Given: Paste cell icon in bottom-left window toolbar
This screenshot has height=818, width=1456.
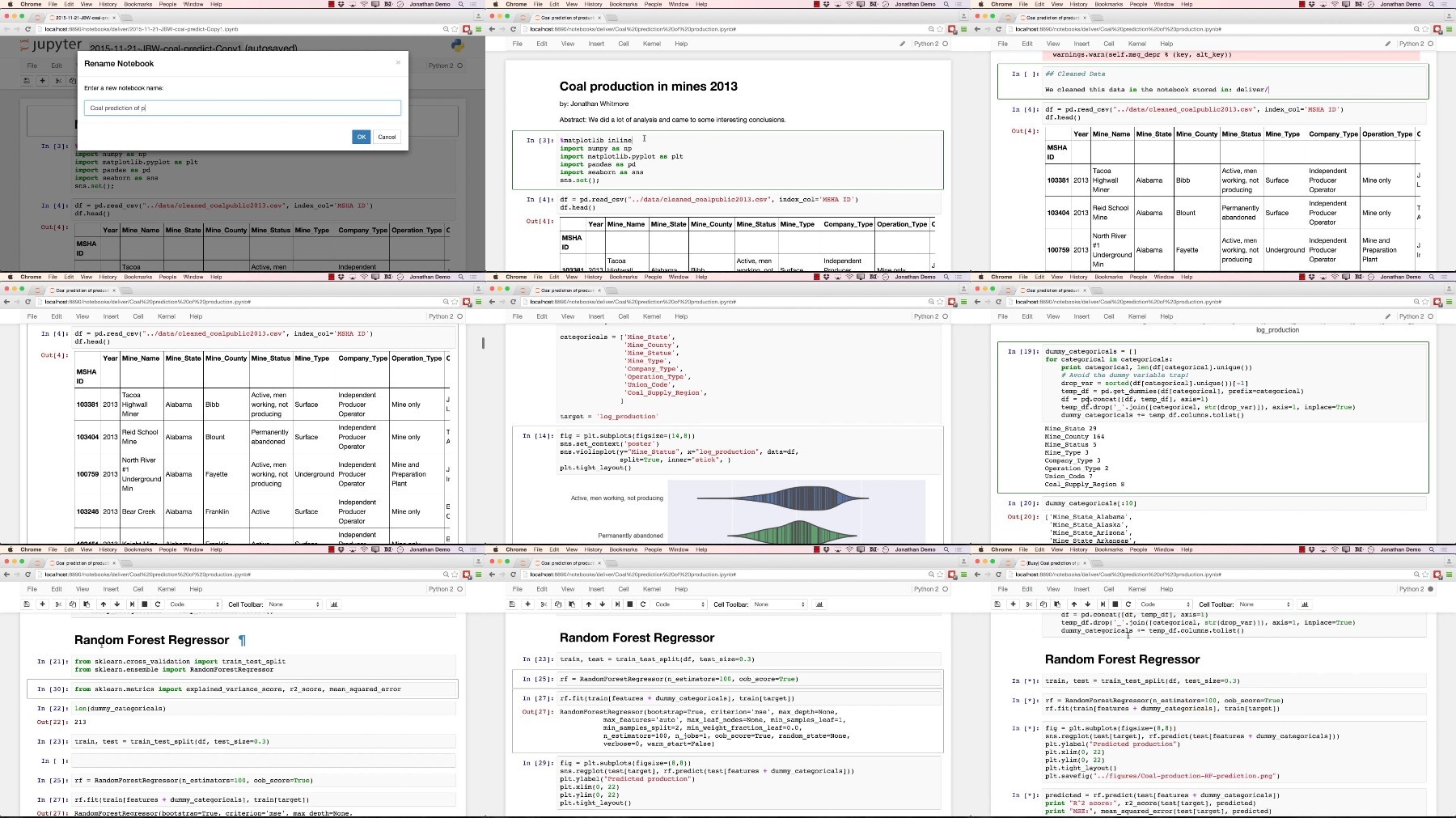Looking at the screenshot, I should (x=87, y=604).
